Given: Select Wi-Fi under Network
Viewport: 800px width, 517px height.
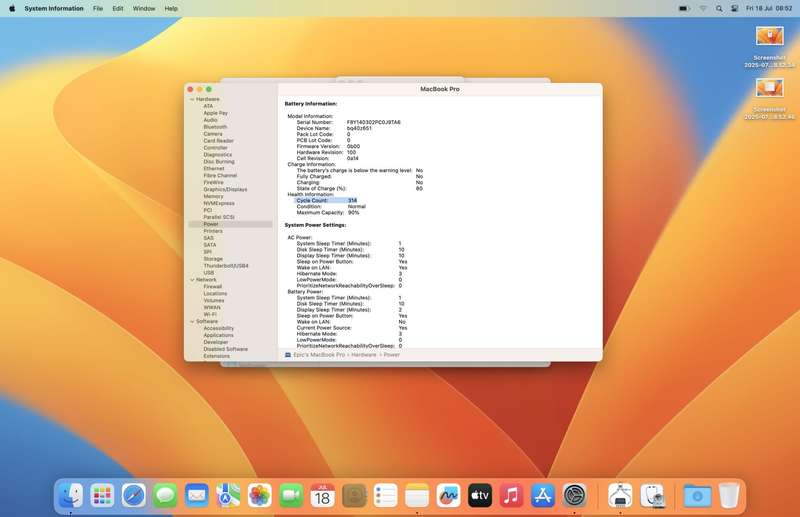Looking at the screenshot, I should coord(210,314).
